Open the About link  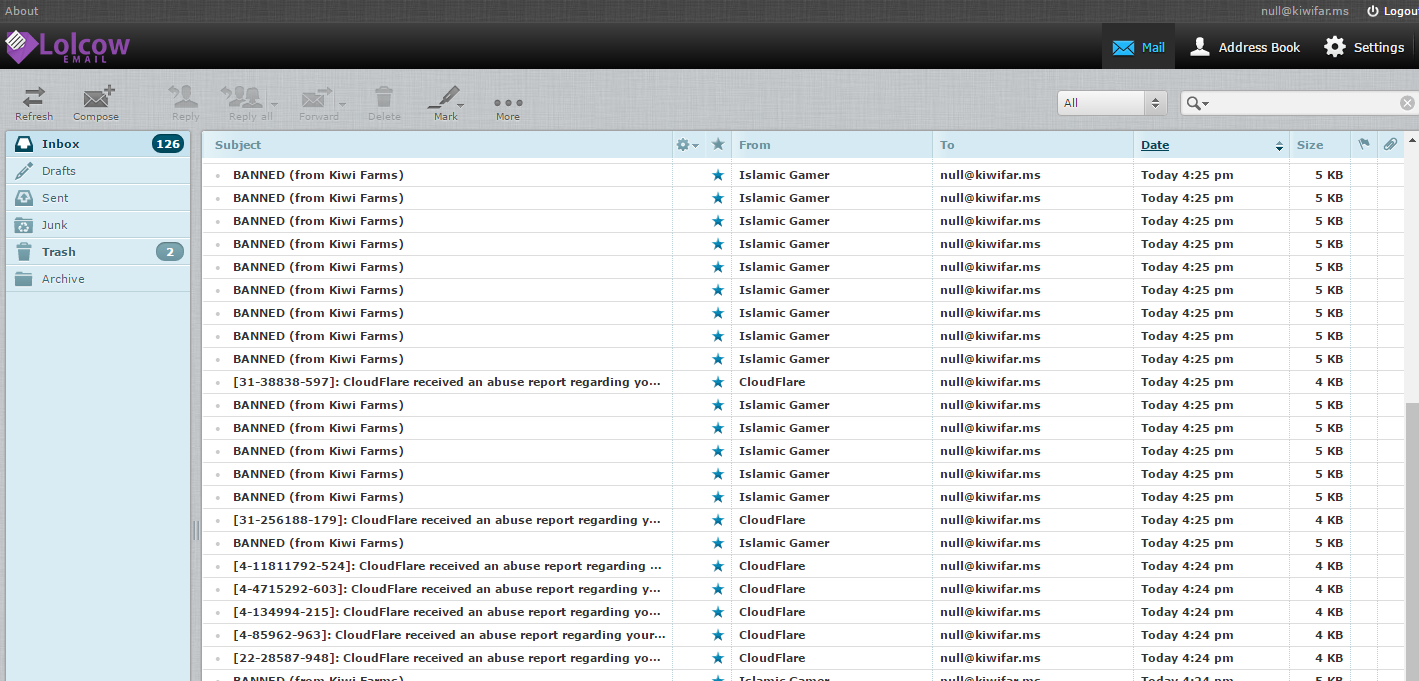[x=22, y=11]
